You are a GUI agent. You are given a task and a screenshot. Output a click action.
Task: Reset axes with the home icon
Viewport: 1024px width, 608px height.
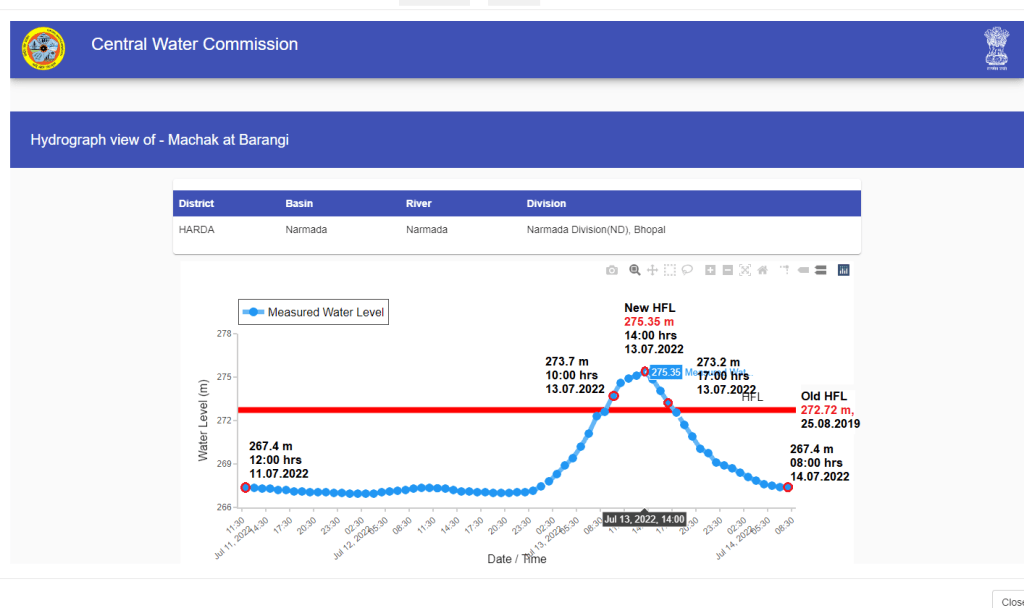(x=763, y=270)
